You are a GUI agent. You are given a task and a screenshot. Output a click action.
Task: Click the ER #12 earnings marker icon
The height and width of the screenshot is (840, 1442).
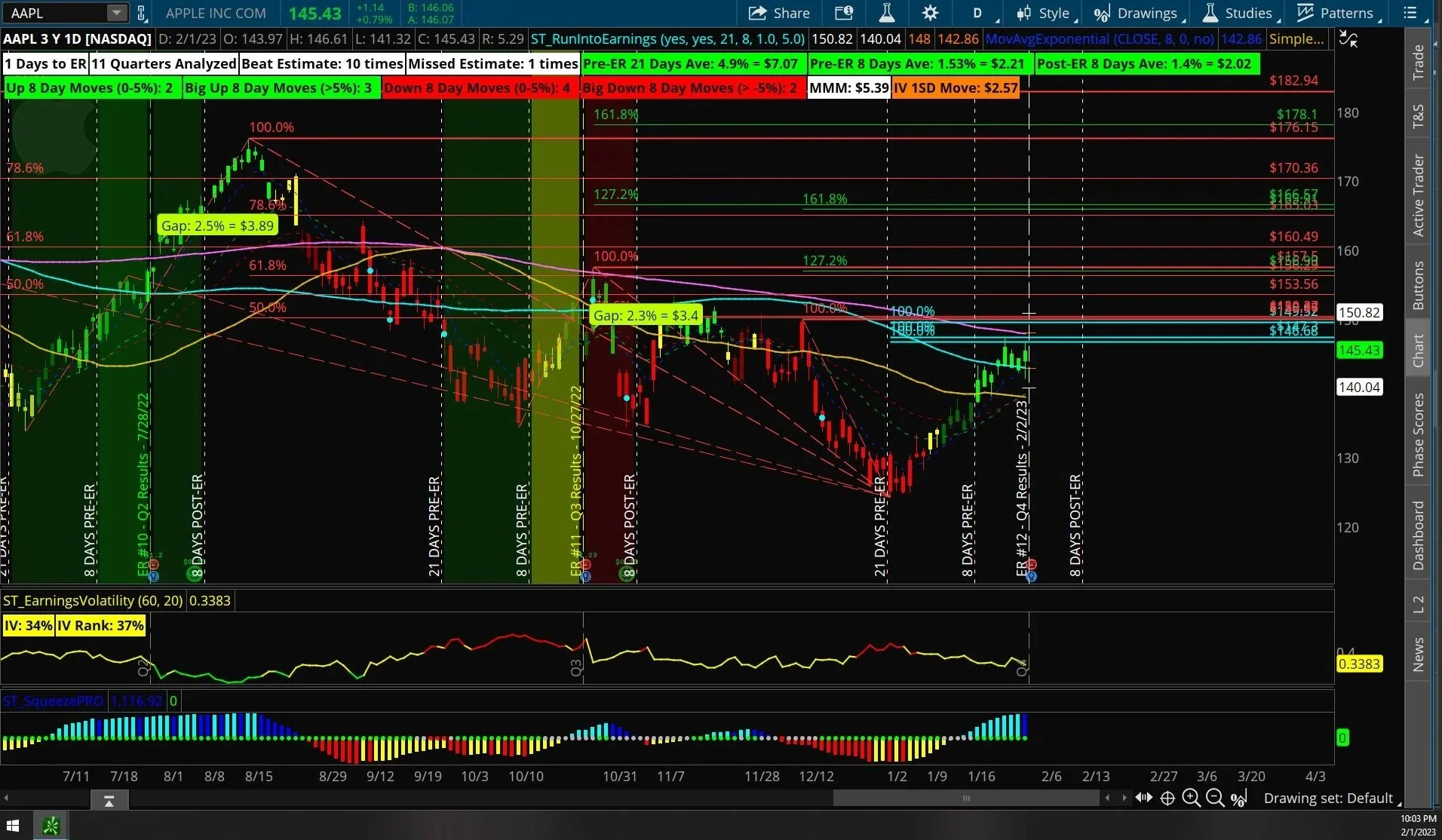click(x=1031, y=565)
